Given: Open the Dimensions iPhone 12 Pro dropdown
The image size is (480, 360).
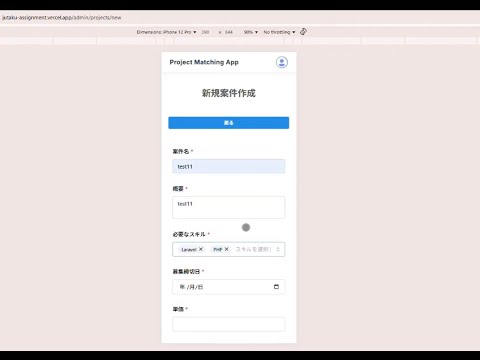Looking at the screenshot, I should coord(166,32).
